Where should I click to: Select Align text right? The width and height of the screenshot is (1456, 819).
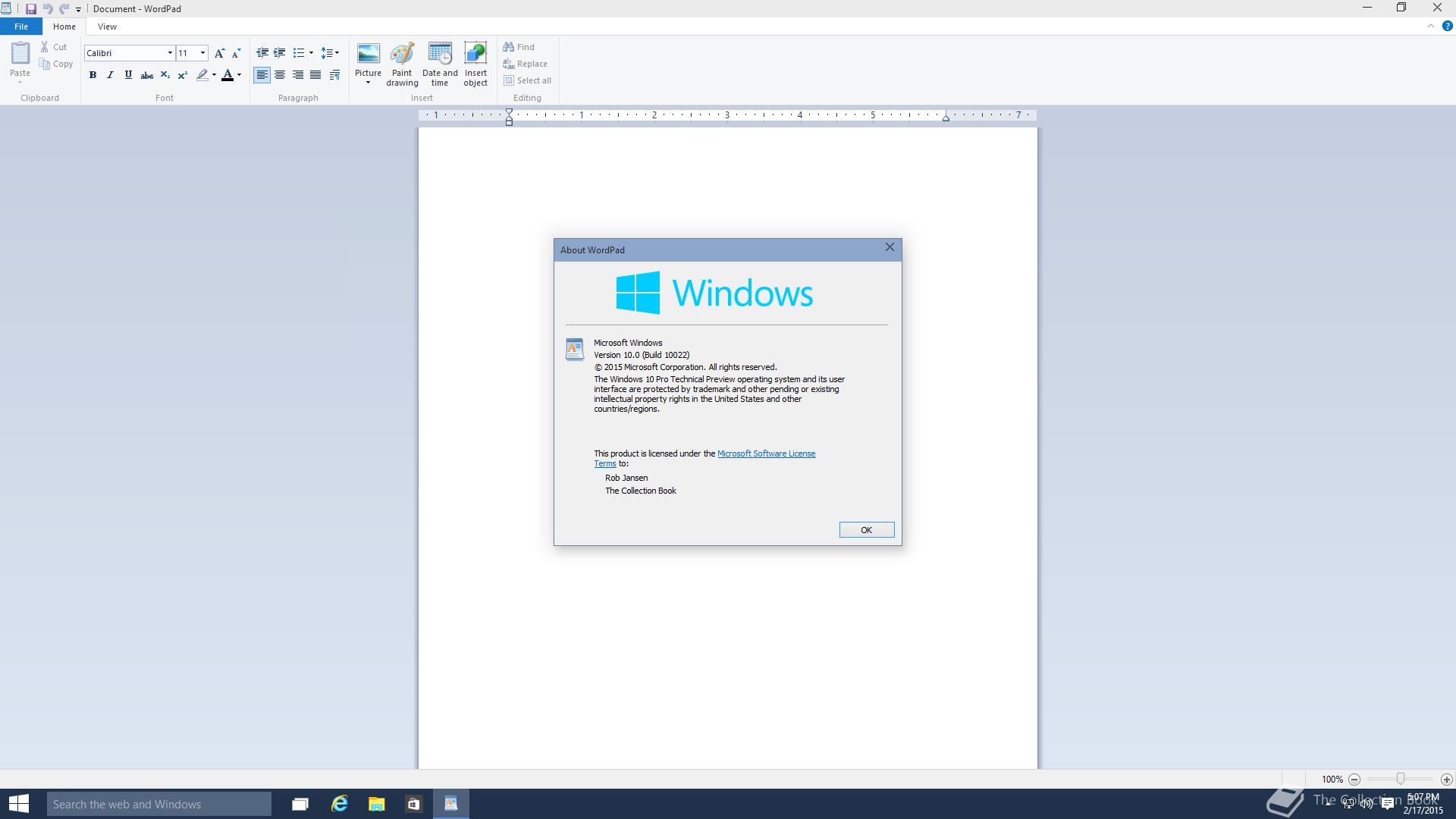click(298, 75)
